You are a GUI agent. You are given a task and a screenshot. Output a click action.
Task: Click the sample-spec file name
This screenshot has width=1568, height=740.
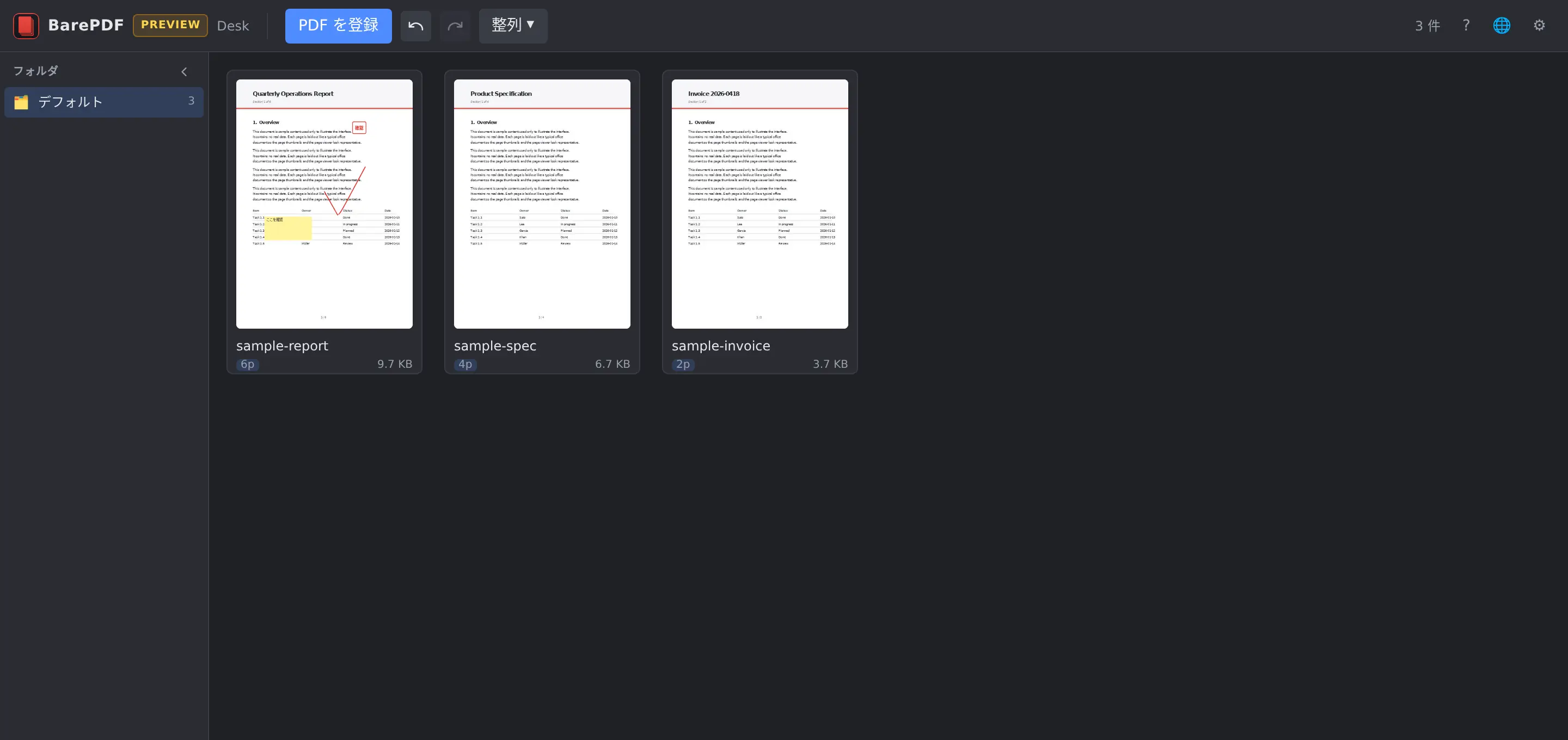(495, 346)
